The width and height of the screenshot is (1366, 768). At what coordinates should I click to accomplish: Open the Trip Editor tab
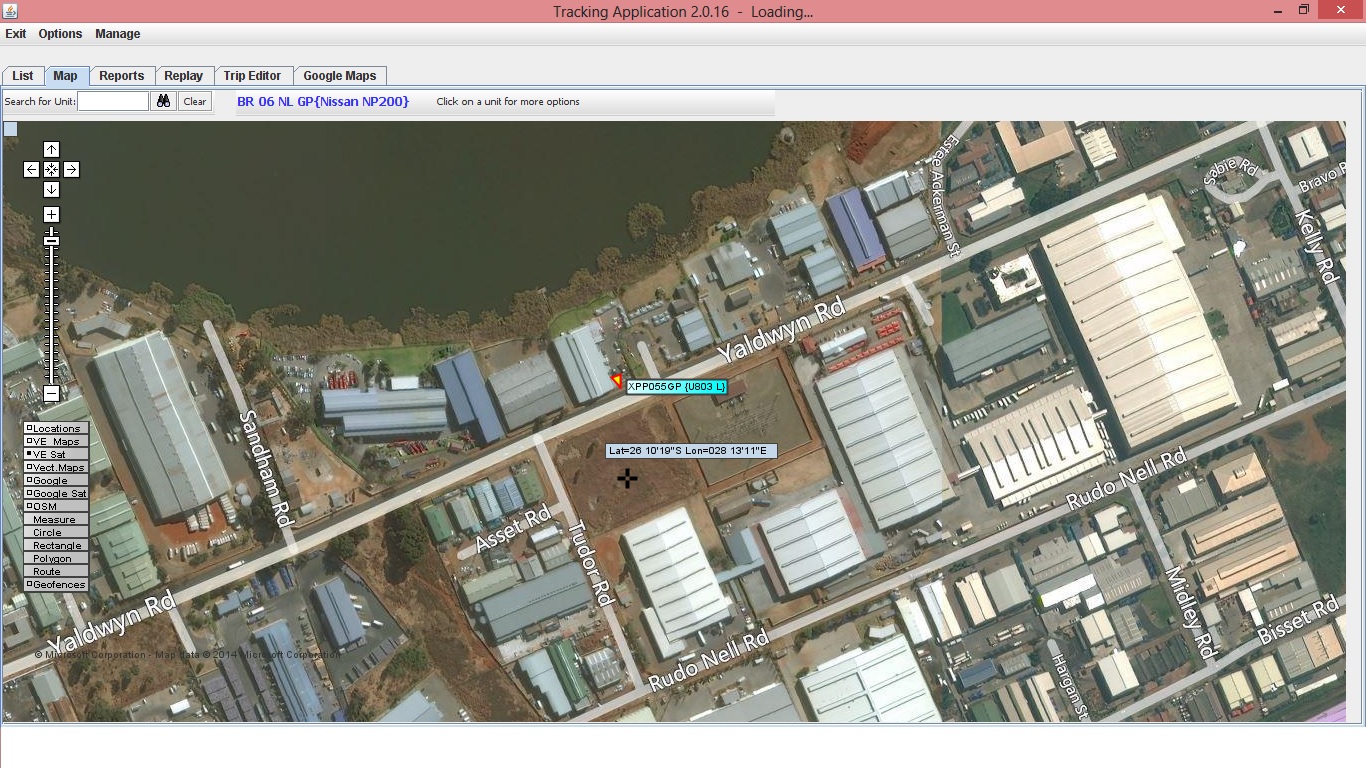[x=252, y=76]
